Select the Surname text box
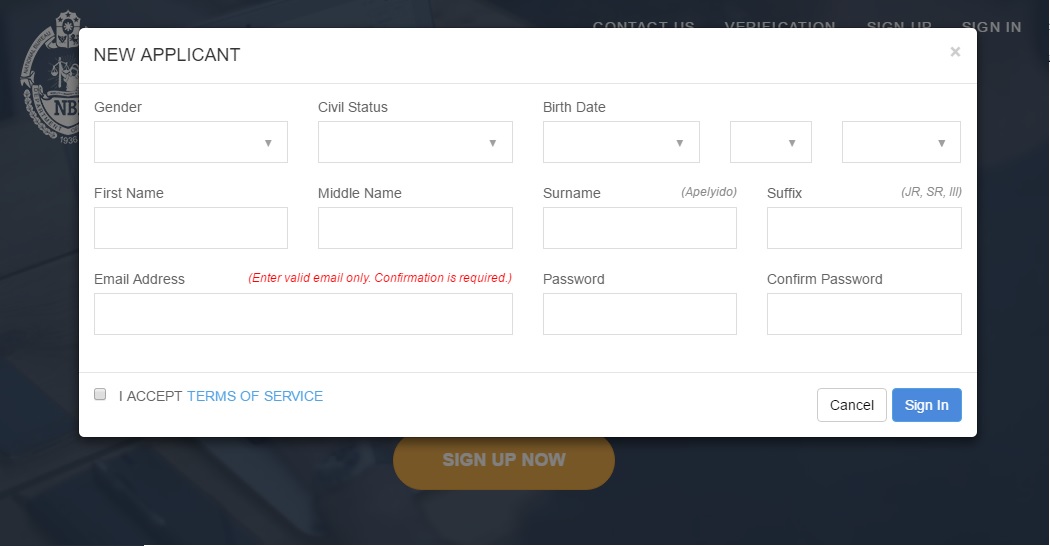 tap(640, 228)
